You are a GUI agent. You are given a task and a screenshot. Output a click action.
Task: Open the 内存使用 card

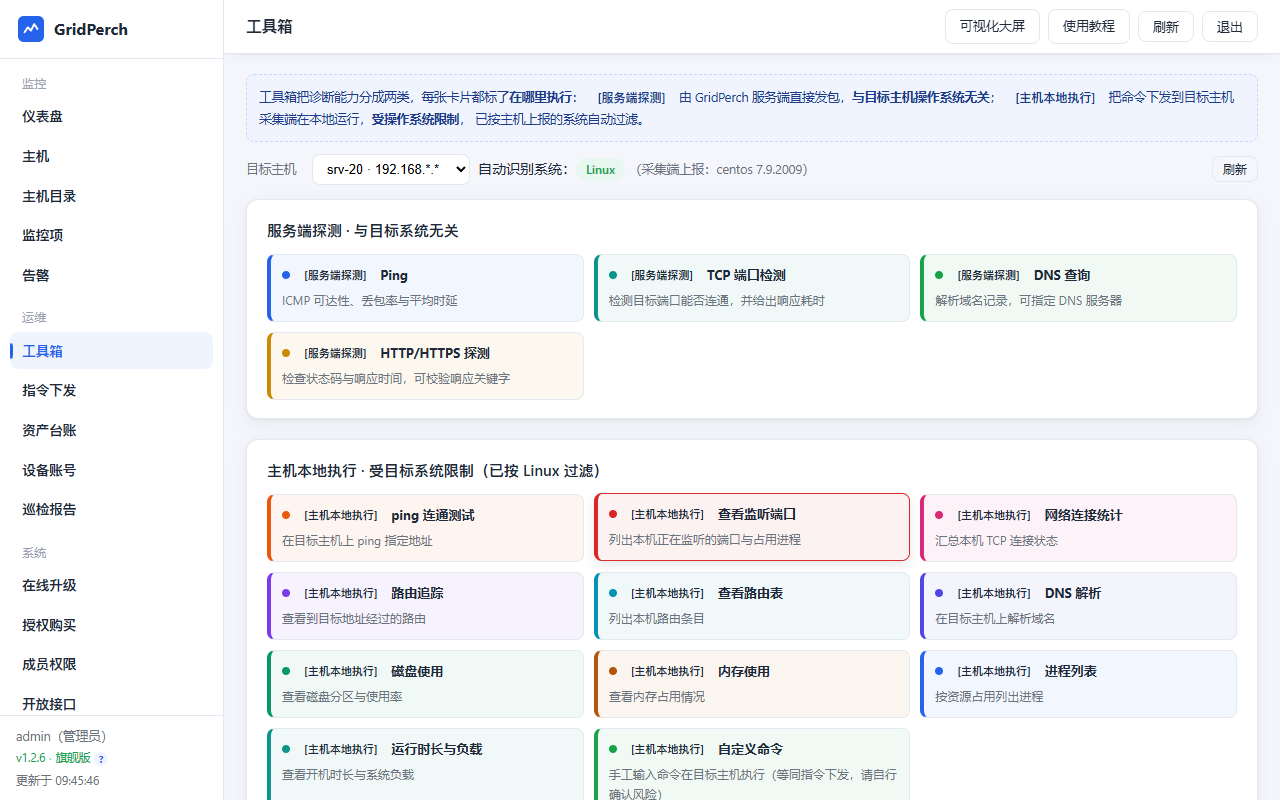[x=752, y=684]
